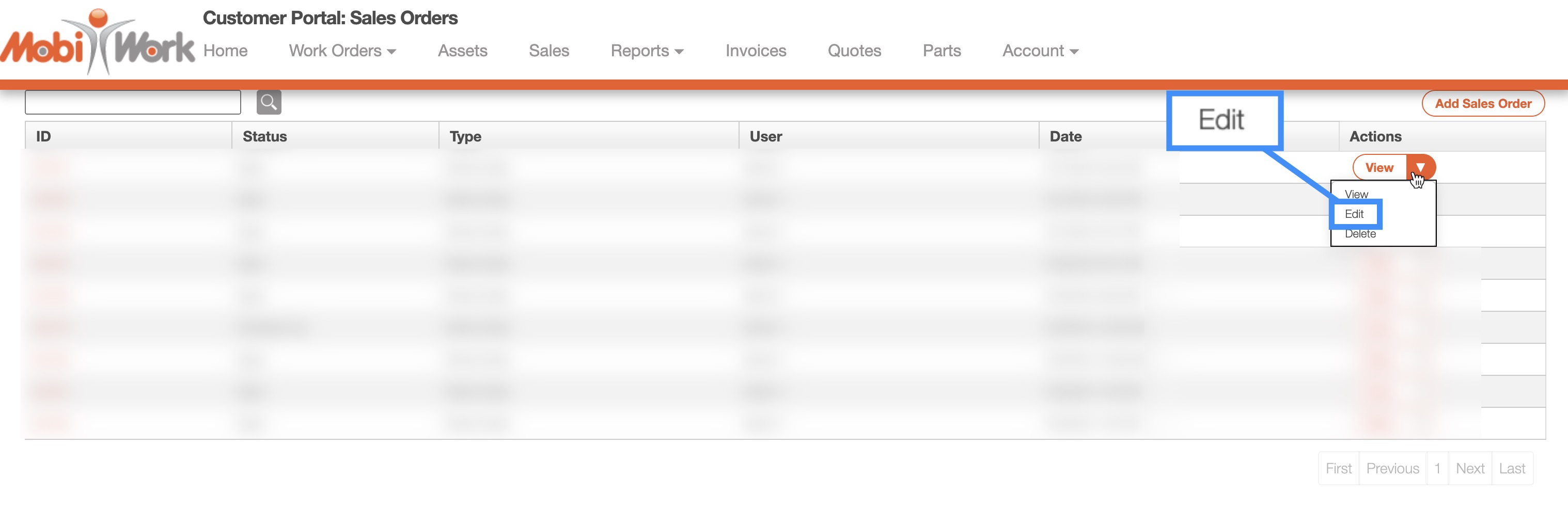
Task: Click the Add Sales Order button
Action: coord(1483,103)
